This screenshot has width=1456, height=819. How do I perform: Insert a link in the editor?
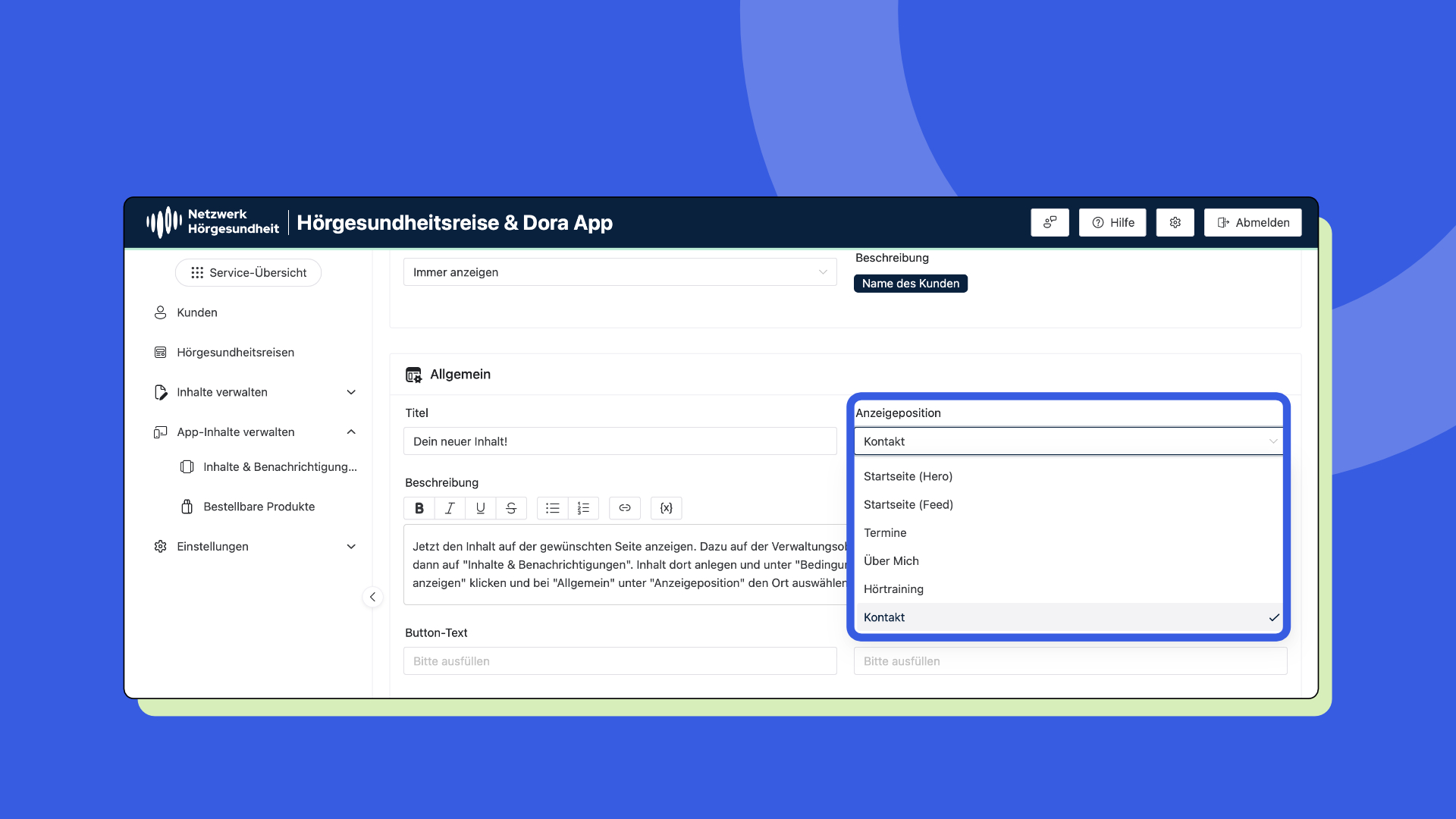(x=625, y=508)
